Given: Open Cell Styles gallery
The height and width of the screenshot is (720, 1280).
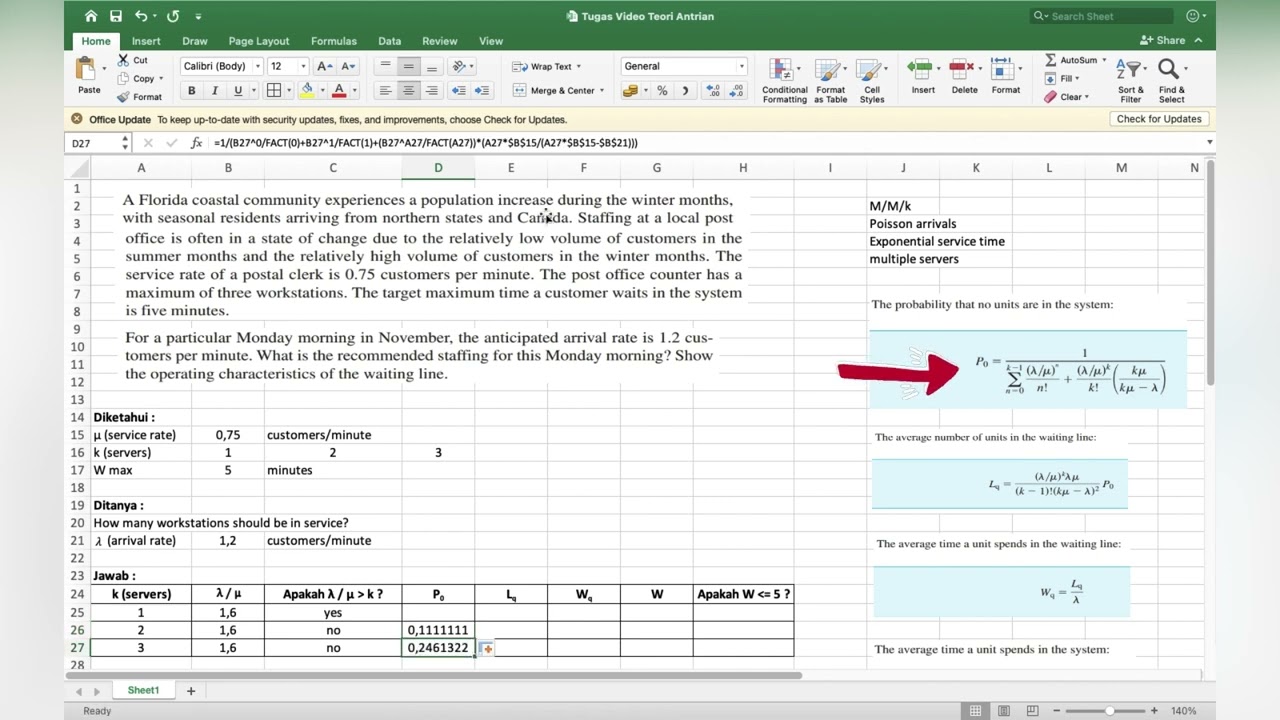Looking at the screenshot, I should pyautogui.click(x=872, y=80).
